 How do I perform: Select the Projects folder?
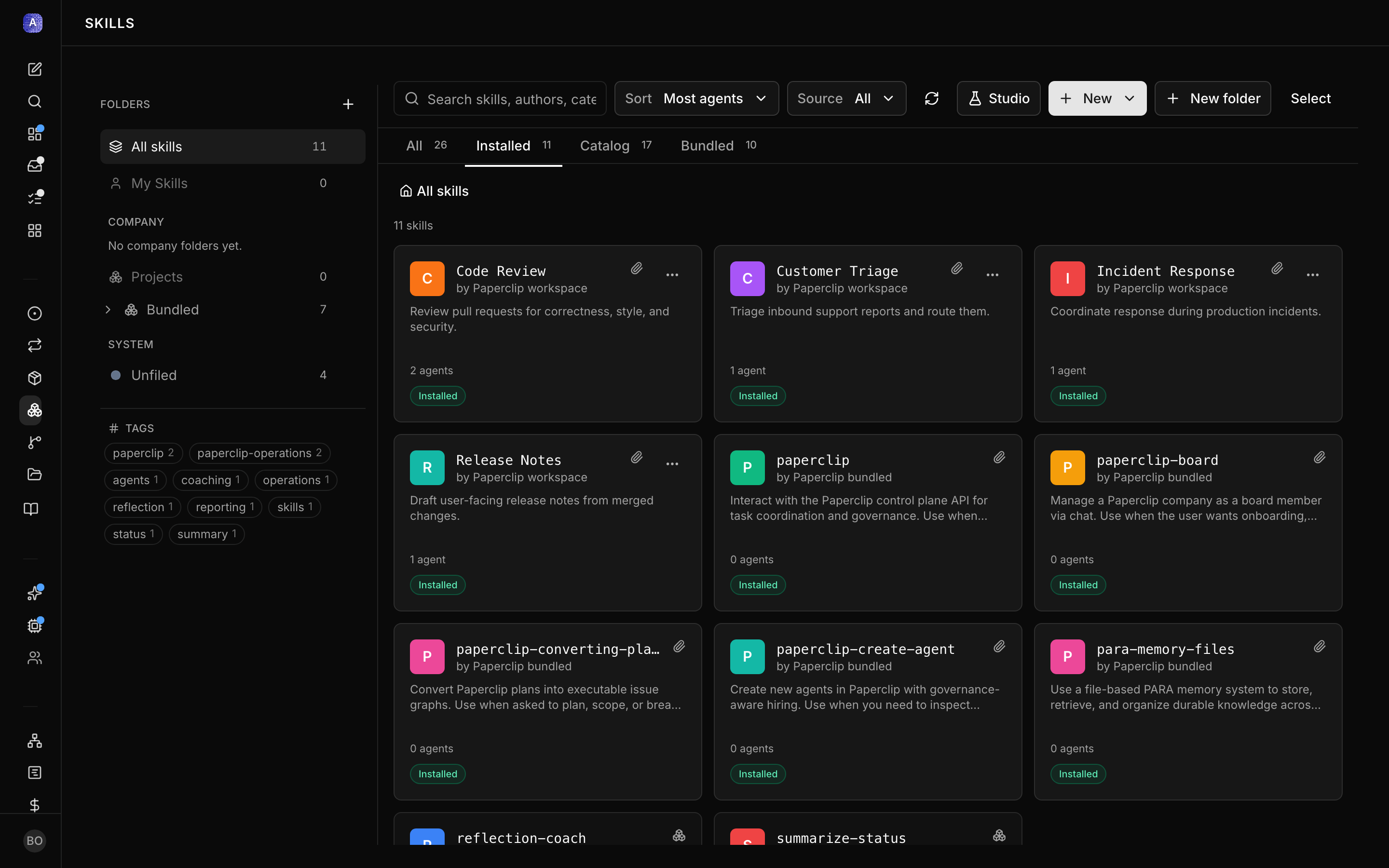pyautogui.click(x=232, y=277)
